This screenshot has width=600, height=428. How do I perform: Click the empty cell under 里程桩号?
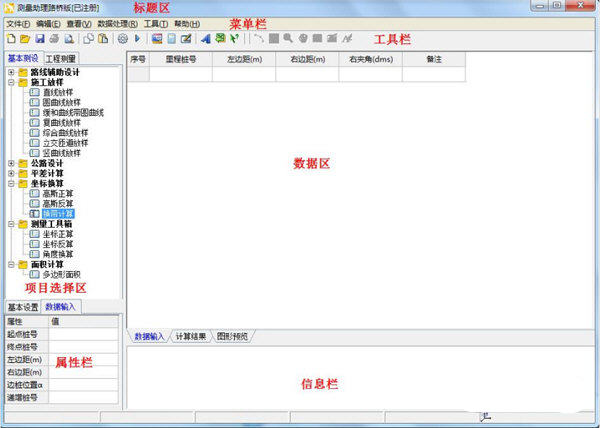coord(181,74)
